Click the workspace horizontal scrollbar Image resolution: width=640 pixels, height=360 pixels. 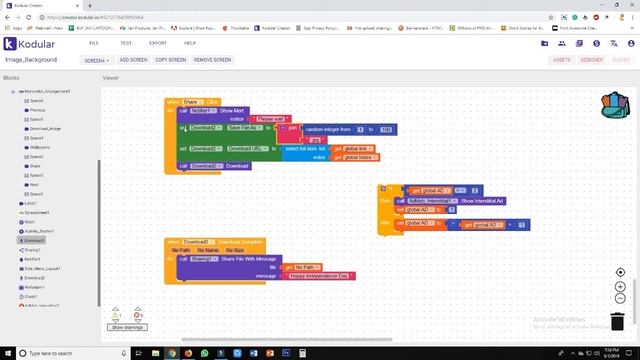287,339
